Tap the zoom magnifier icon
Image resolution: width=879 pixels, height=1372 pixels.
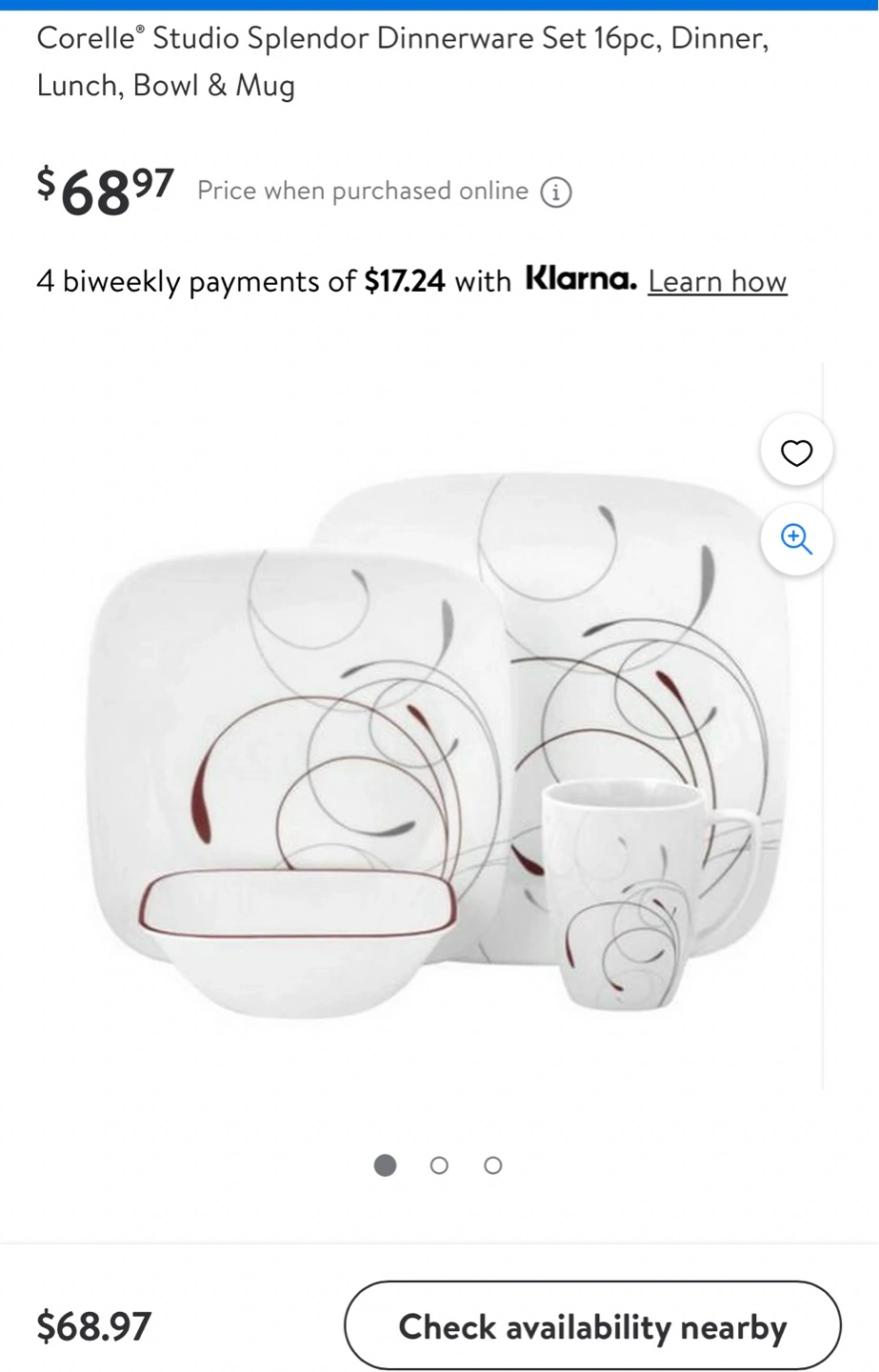tap(796, 539)
